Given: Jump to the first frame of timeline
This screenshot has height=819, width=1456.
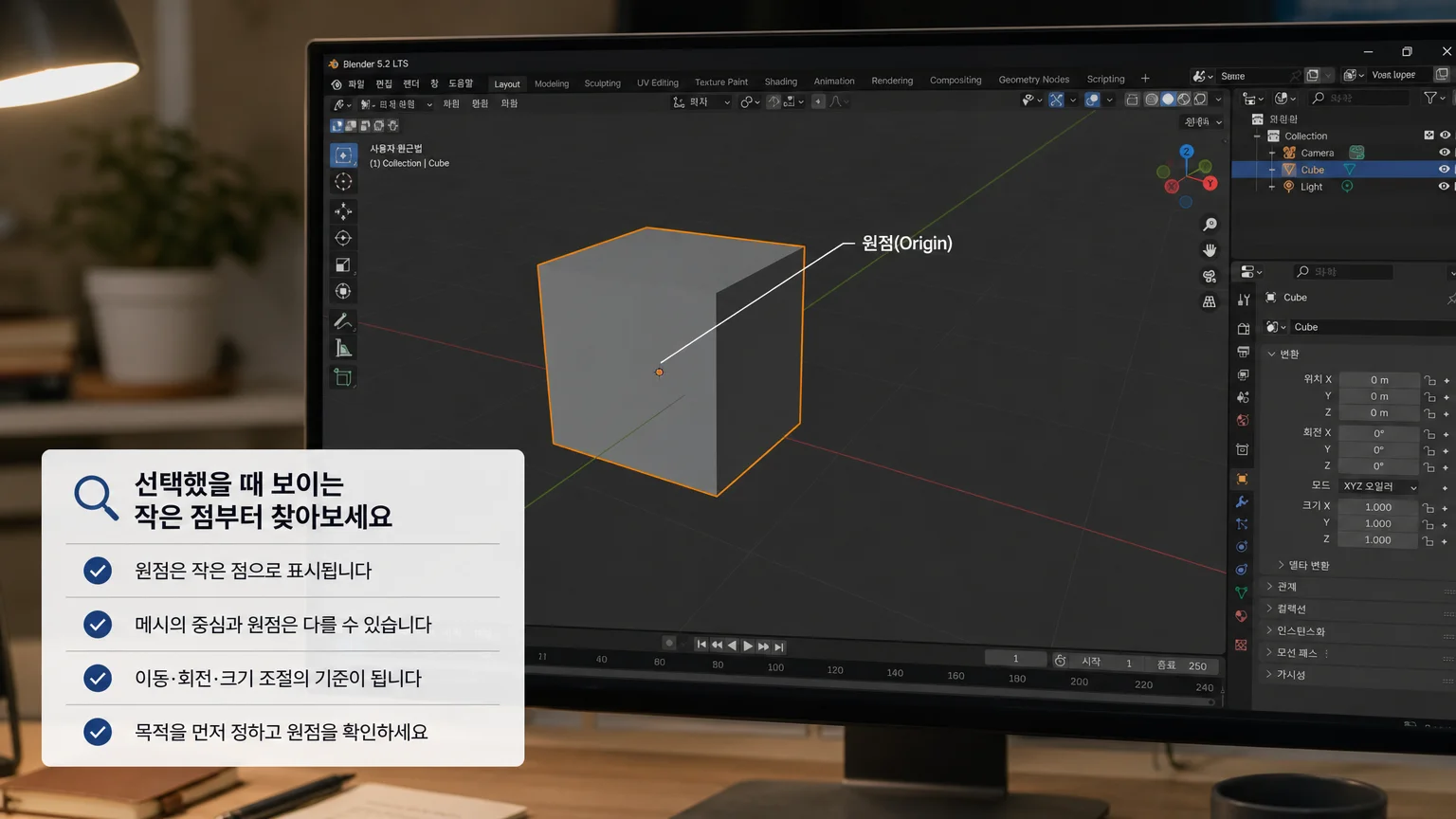Looking at the screenshot, I should click(701, 645).
